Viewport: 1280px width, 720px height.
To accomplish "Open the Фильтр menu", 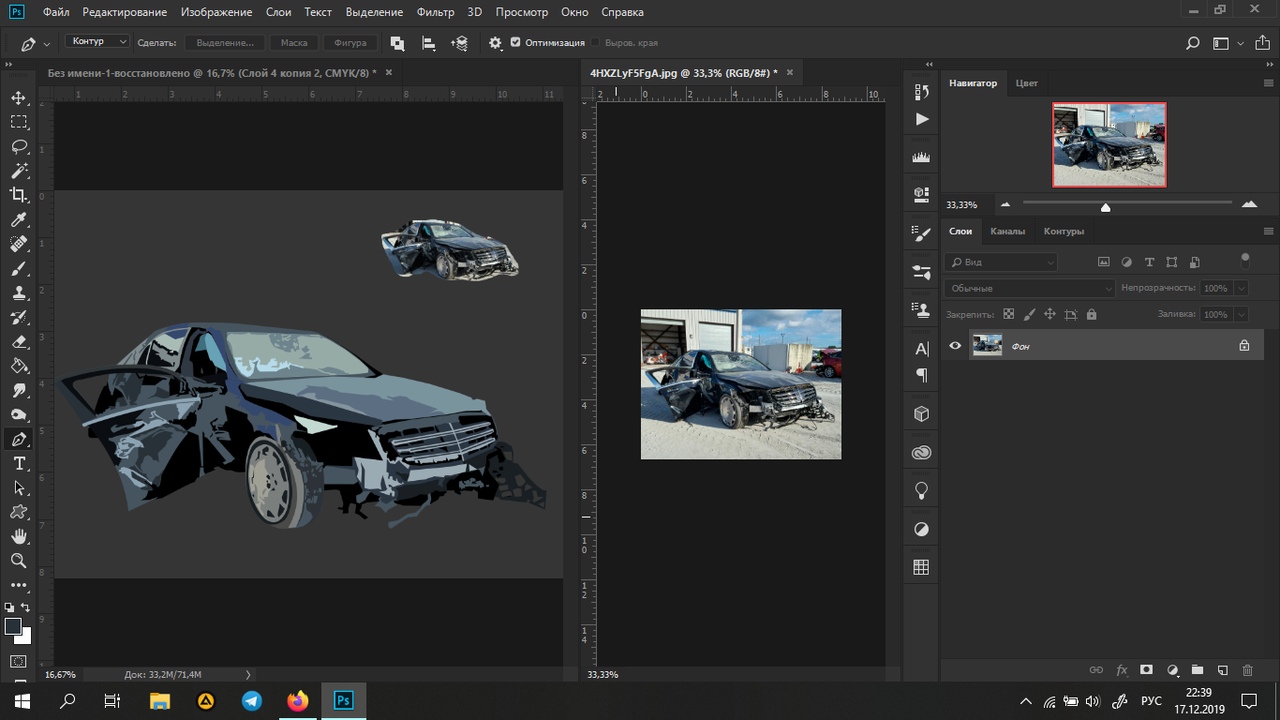I will click(x=435, y=12).
